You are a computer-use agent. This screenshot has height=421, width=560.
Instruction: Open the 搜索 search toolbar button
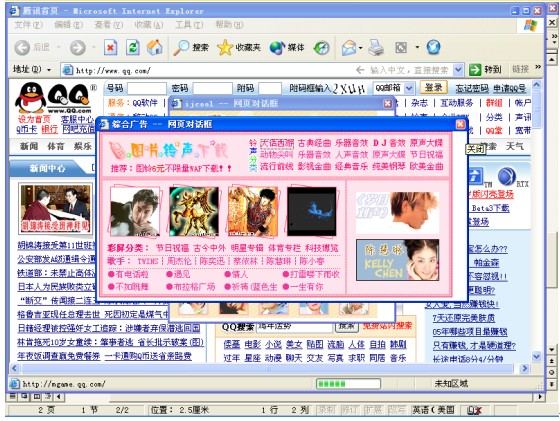coord(191,47)
